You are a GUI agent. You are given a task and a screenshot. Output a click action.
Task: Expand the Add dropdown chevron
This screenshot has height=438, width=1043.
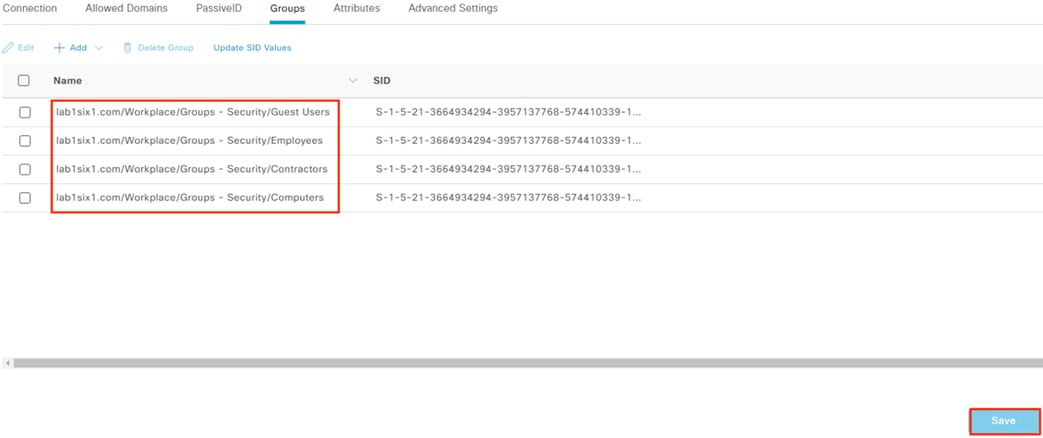(x=99, y=48)
